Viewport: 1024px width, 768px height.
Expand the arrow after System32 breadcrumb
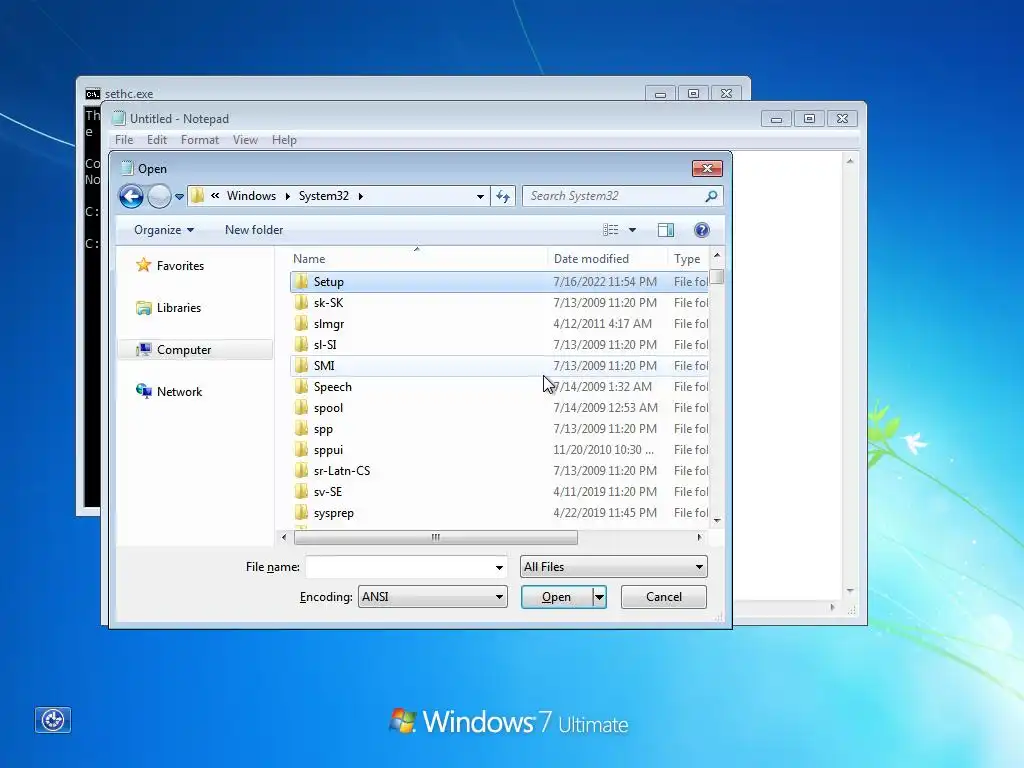tap(360, 197)
